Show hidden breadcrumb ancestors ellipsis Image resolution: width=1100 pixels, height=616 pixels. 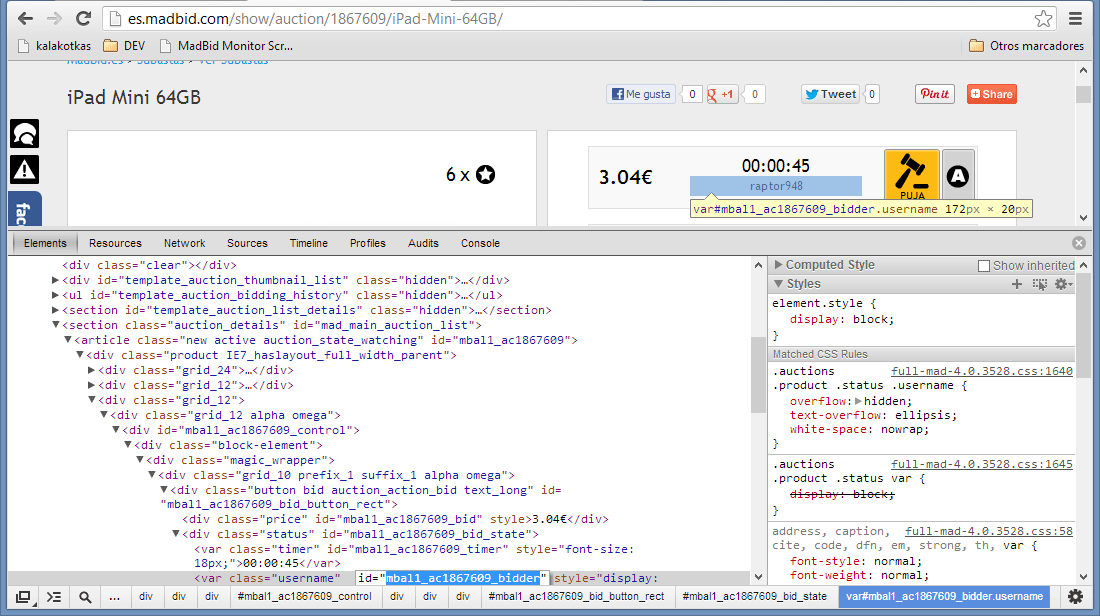point(114,596)
